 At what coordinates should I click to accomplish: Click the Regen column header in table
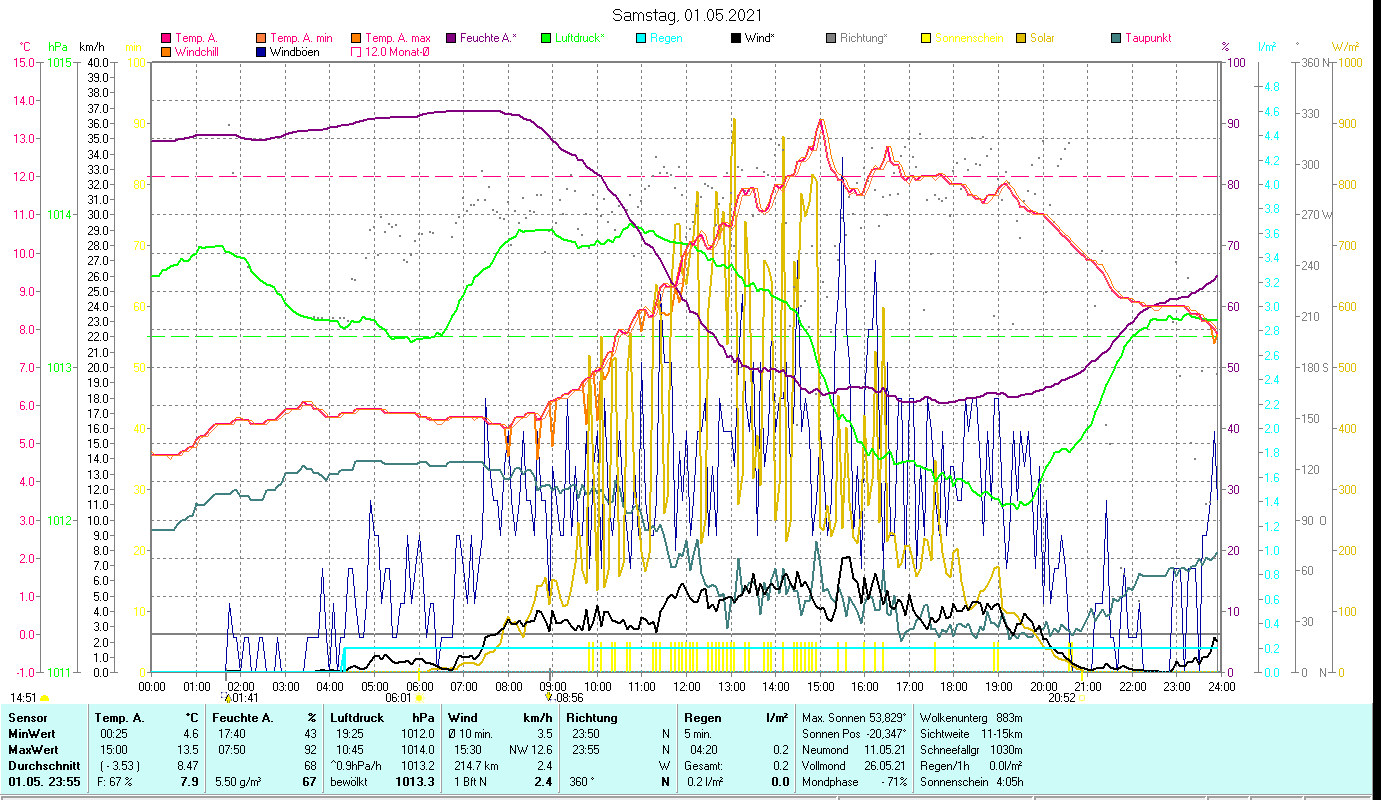coord(702,717)
